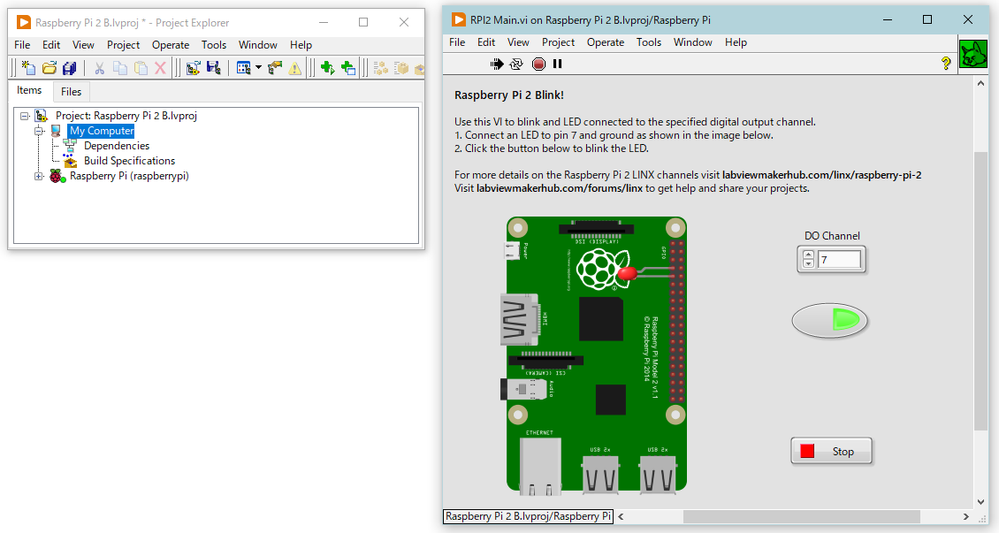Click the scroll down arrow in RPI2 Main.vi

pyautogui.click(x=981, y=502)
